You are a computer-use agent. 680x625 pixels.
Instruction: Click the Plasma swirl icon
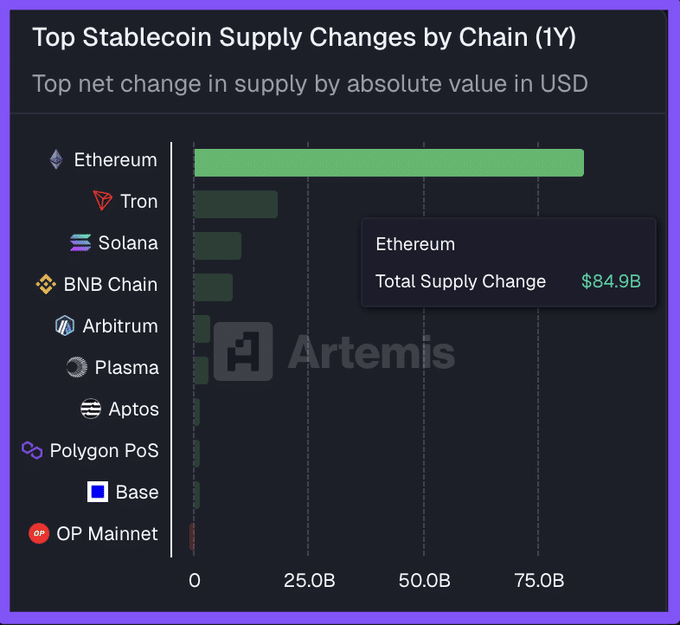[77, 368]
